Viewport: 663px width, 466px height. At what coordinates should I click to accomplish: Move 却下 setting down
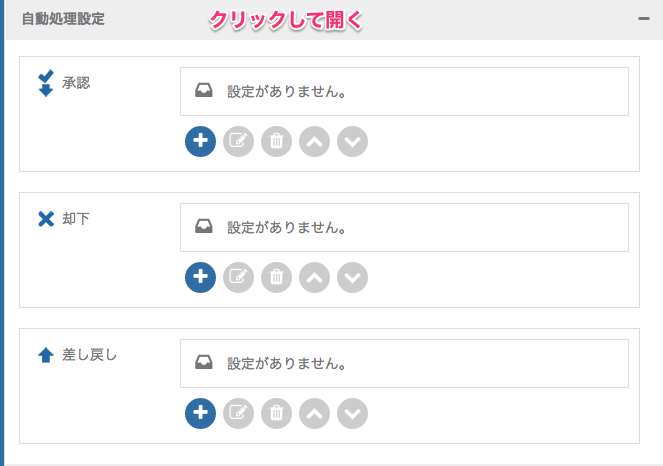click(353, 277)
